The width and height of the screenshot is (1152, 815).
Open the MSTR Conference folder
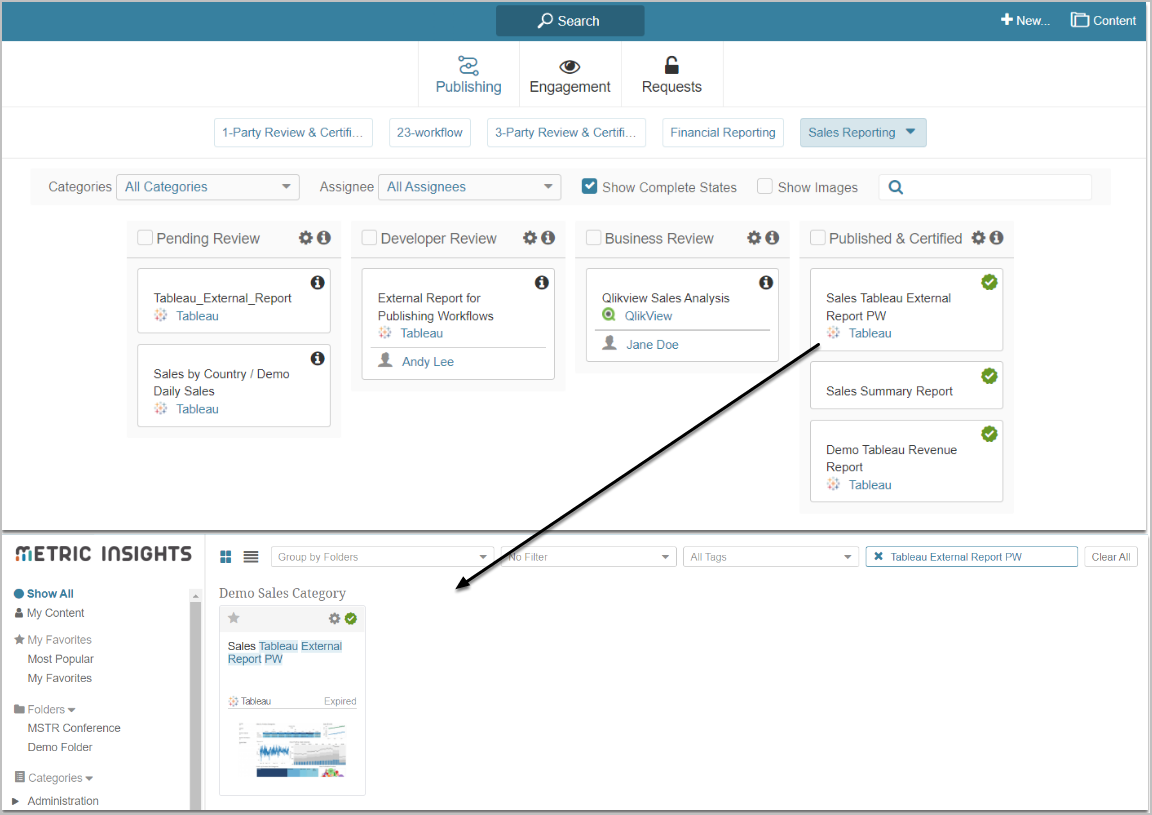tap(74, 728)
